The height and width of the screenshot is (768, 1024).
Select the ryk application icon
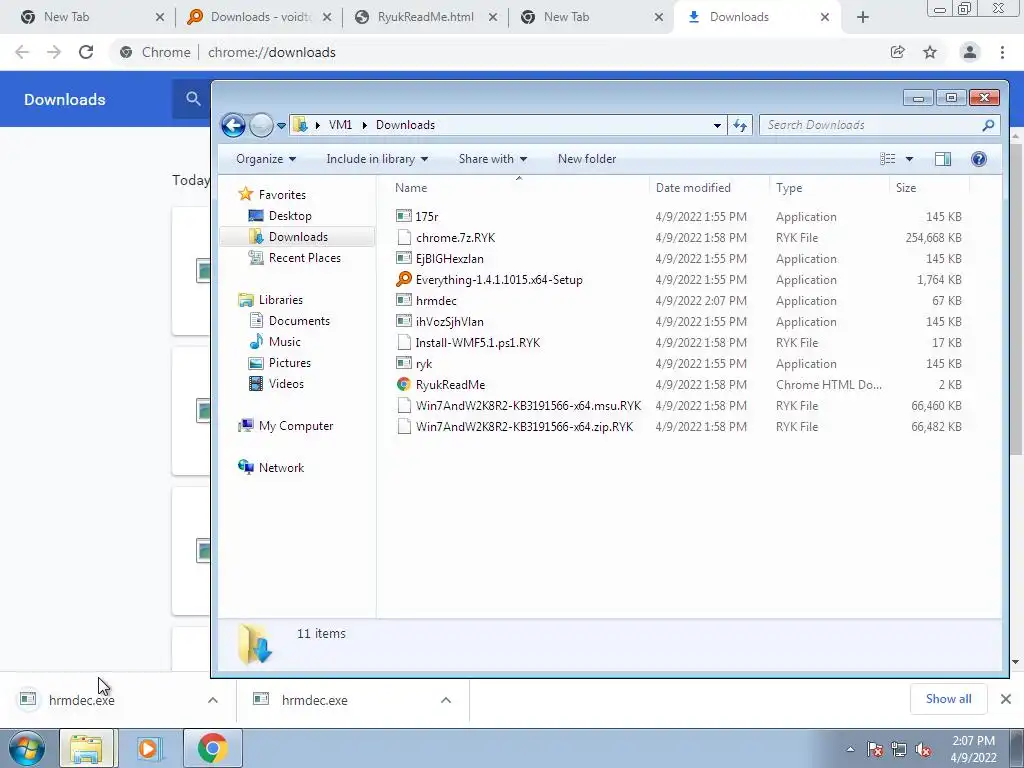404,363
